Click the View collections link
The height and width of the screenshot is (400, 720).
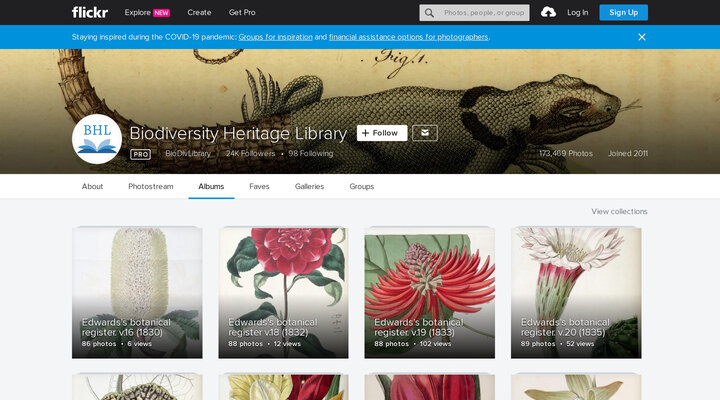pyautogui.click(x=619, y=212)
